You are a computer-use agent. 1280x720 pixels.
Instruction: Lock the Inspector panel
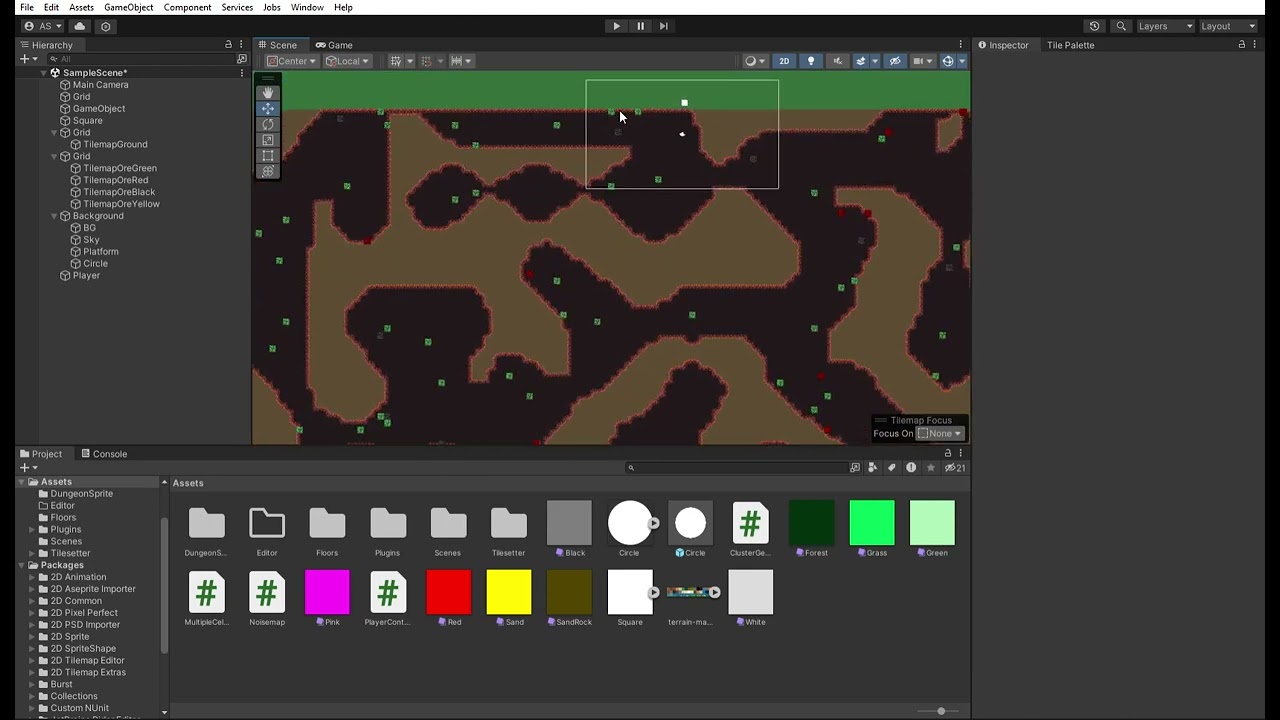click(x=1242, y=45)
